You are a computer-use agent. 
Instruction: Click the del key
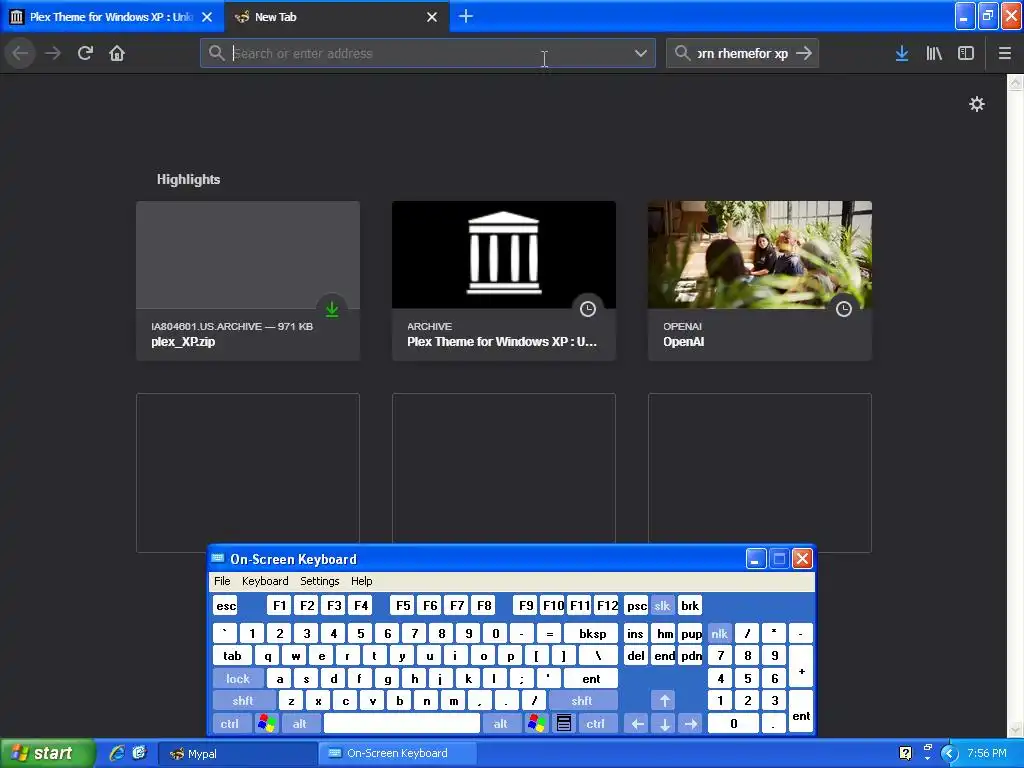click(635, 656)
